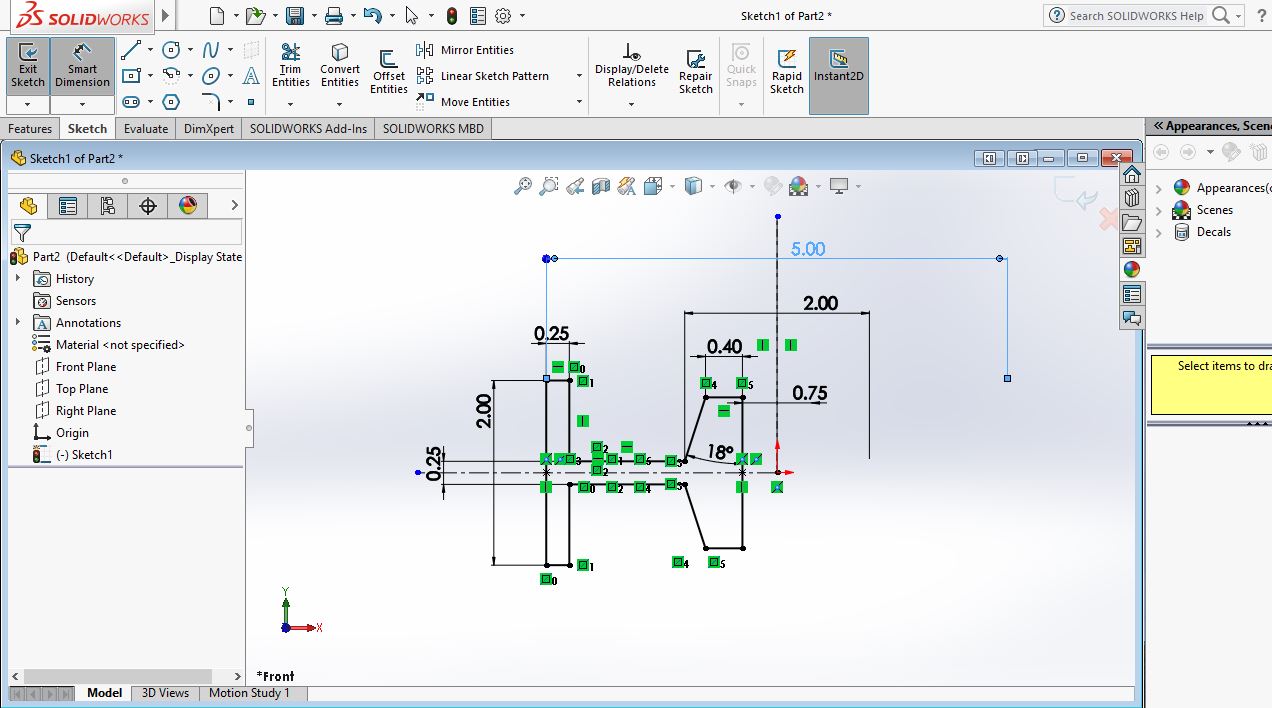The width and height of the screenshot is (1272, 708).
Task: Click the 18° angle dimension
Action: point(720,452)
